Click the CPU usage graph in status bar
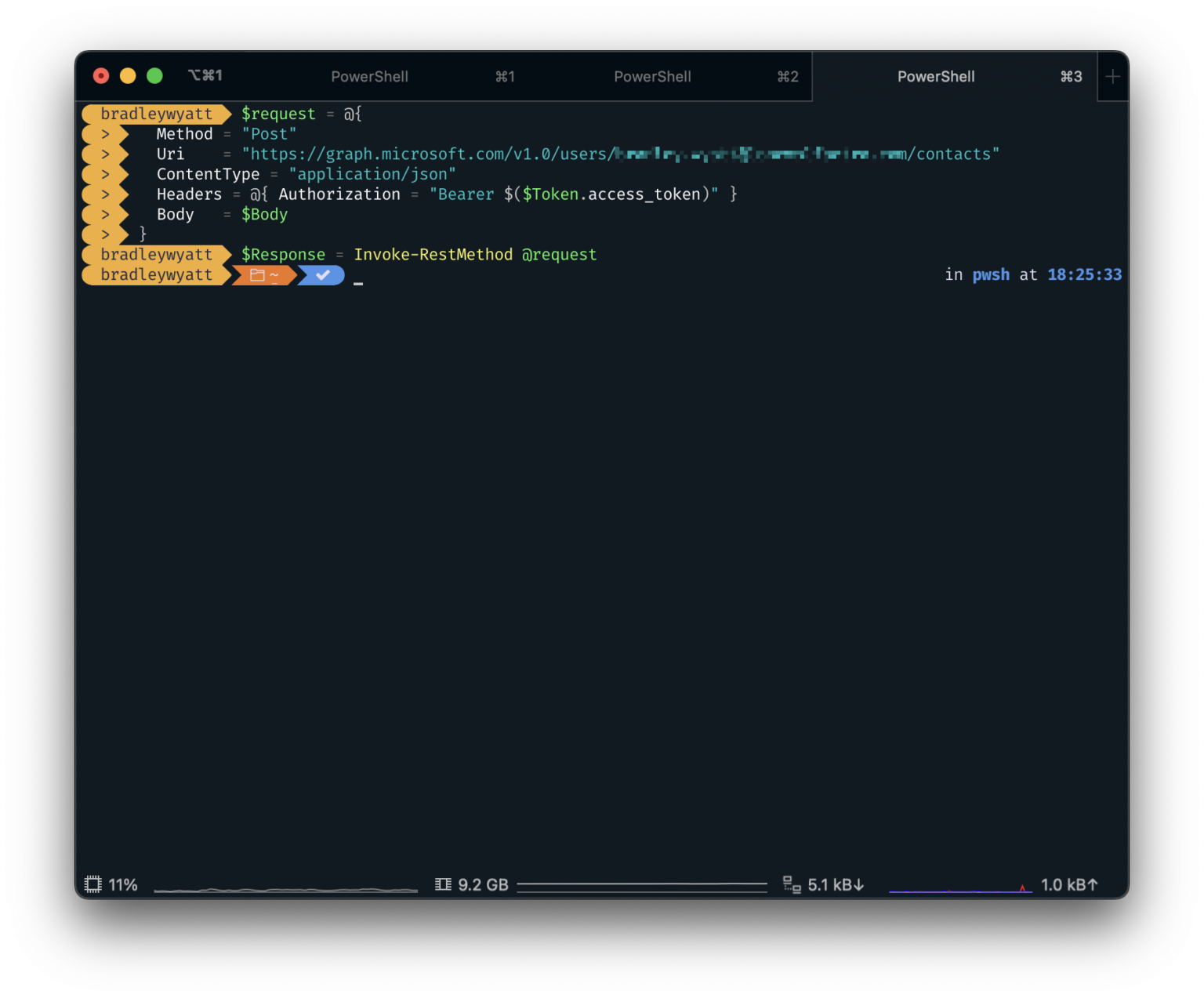This screenshot has width=1204, height=998. pyautogui.click(x=286, y=889)
